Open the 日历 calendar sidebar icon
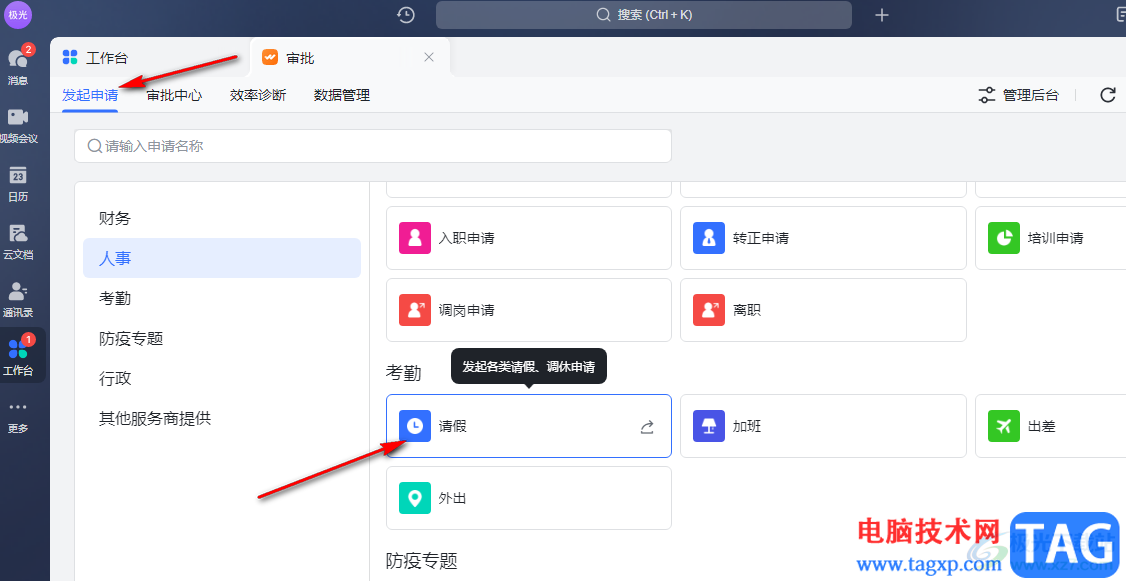 pos(18,183)
